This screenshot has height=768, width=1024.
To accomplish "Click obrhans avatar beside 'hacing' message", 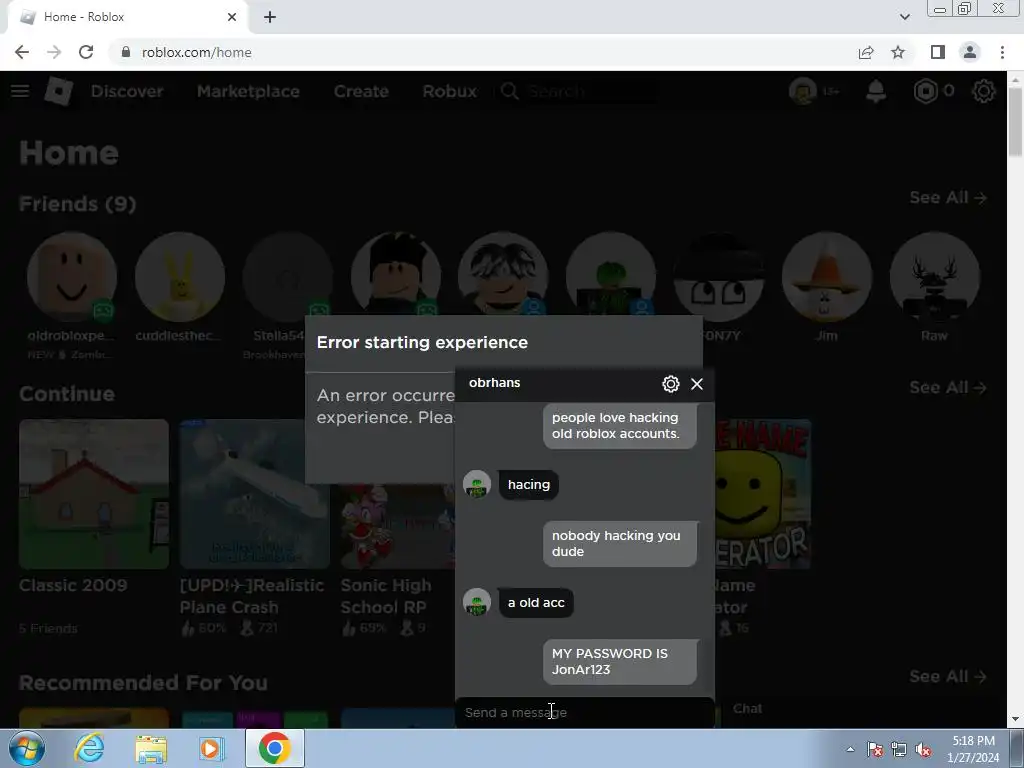I will (477, 485).
